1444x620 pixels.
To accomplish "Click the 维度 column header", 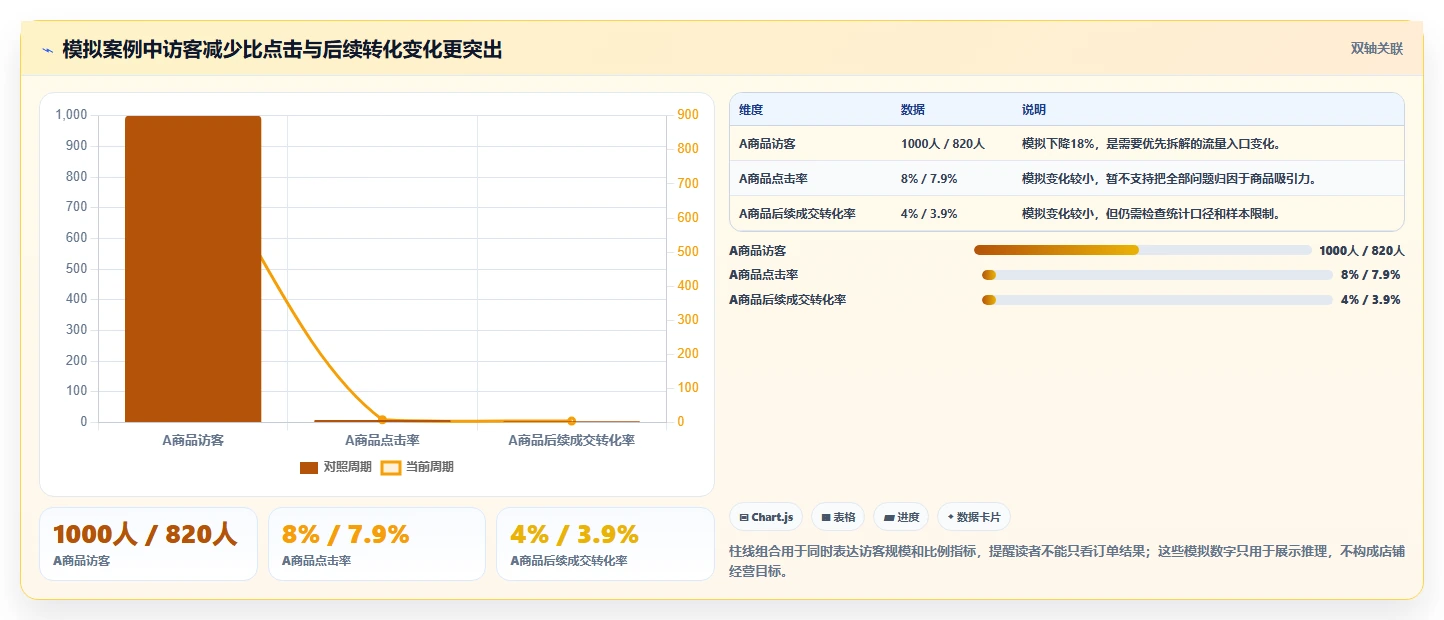I will pyautogui.click(x=751, y=110).
